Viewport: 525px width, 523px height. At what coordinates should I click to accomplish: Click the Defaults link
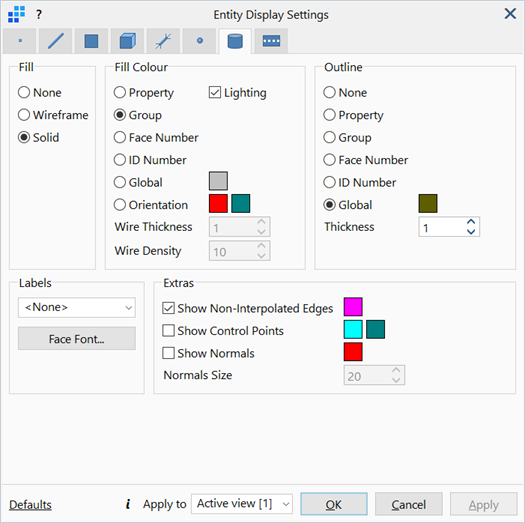tap(30, 505)
